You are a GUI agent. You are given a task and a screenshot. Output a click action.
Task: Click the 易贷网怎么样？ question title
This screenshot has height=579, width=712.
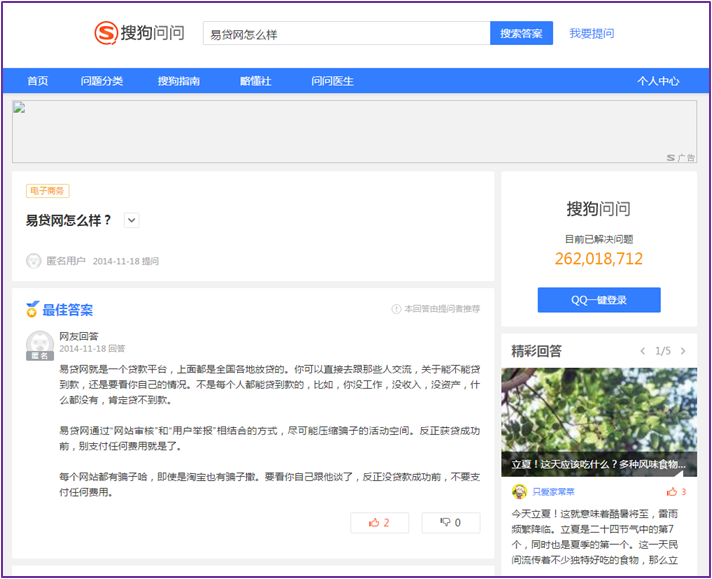click(x=68, y=220)
